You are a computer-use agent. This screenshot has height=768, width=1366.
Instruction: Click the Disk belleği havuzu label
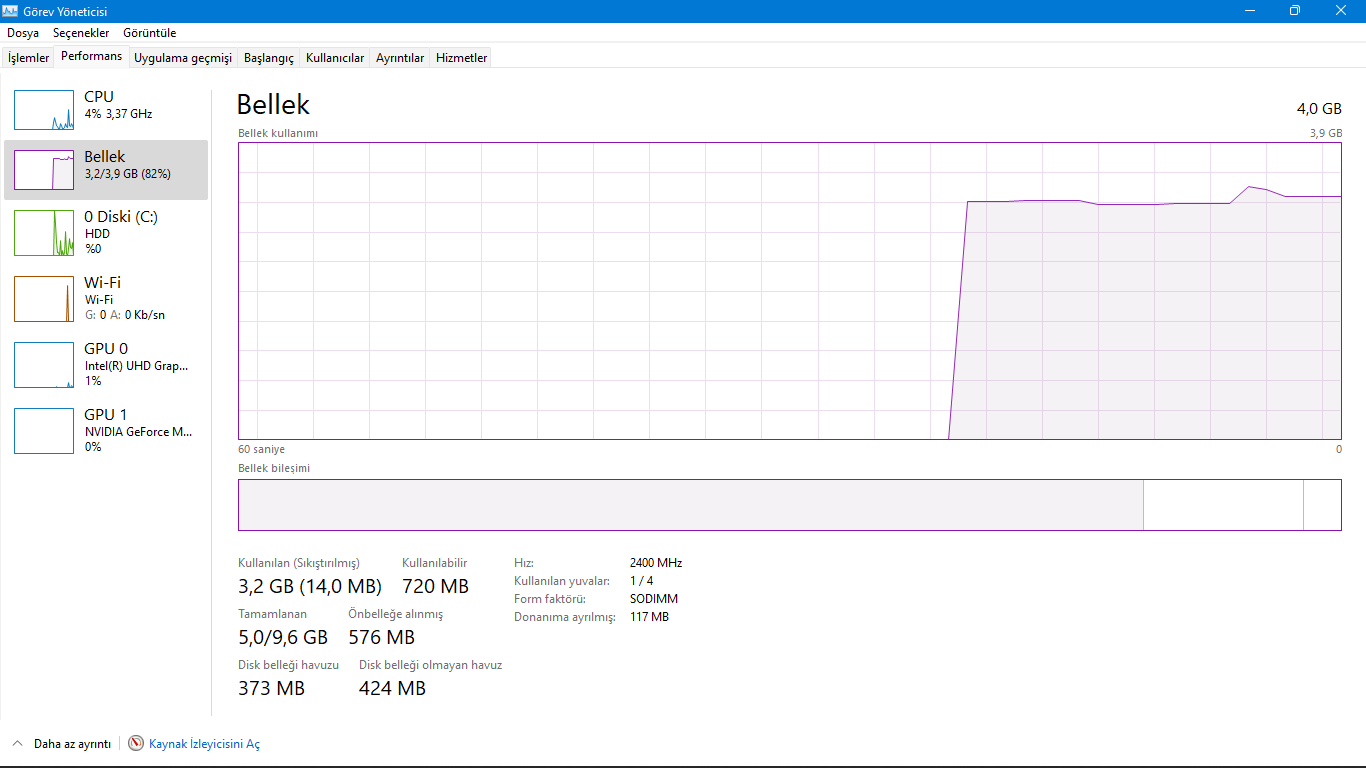click(288, 665)
